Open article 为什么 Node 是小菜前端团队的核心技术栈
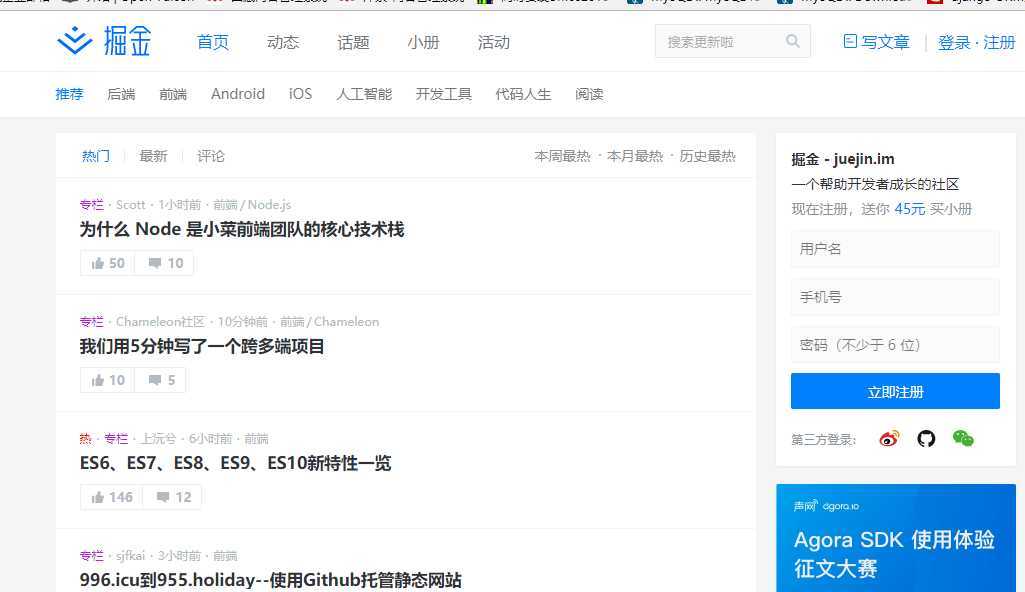This screenshot has height=592, width=1025. (242, 229)
